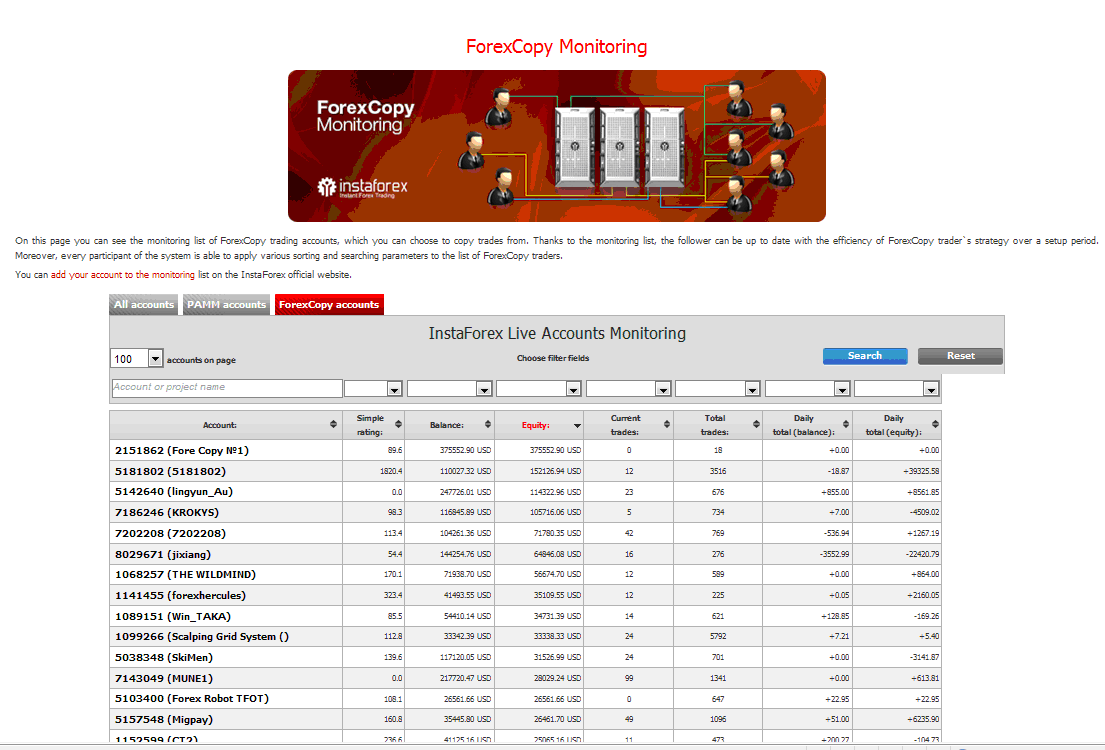The height and width of the screenshot is (750, 1105).
Task: Open account 5181802 (5181802)
Action: click(171, 472)
